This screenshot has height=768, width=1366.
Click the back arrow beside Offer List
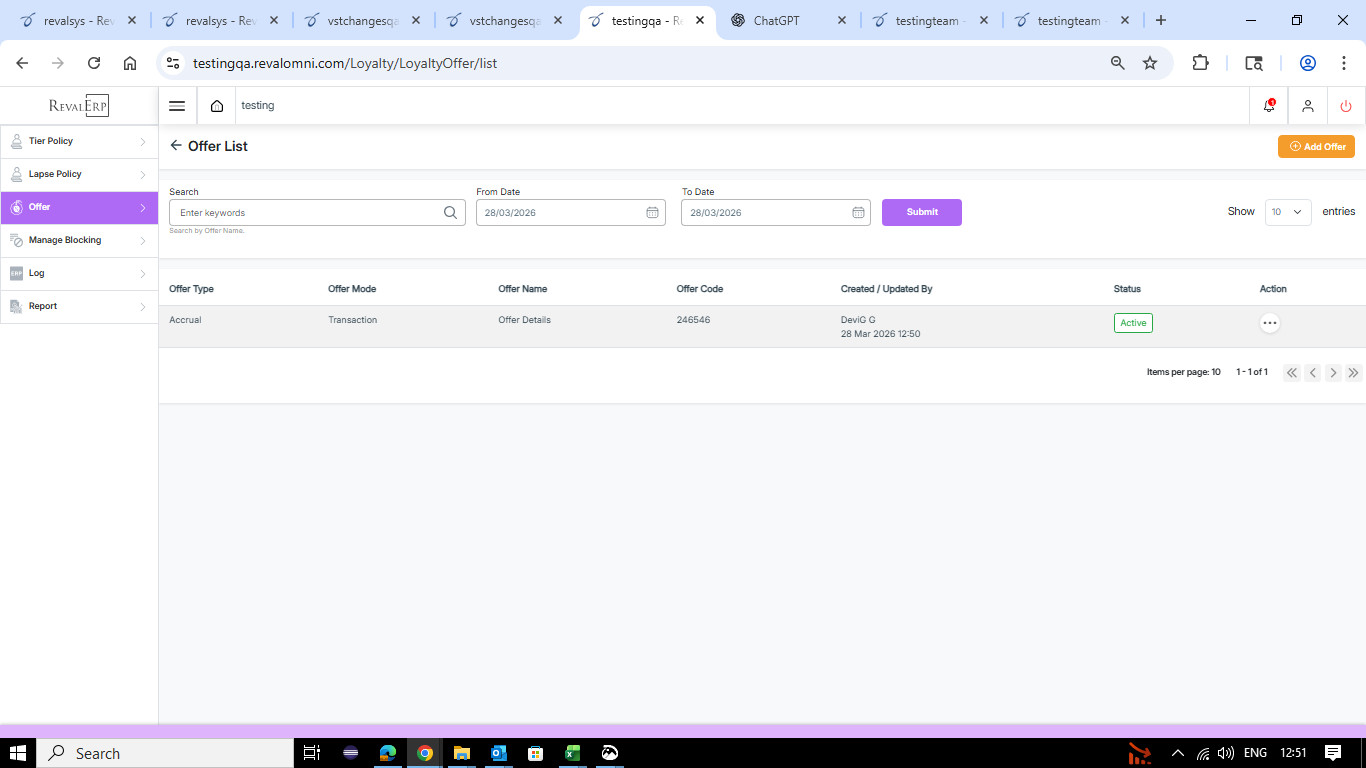click(x=176, y=146)
